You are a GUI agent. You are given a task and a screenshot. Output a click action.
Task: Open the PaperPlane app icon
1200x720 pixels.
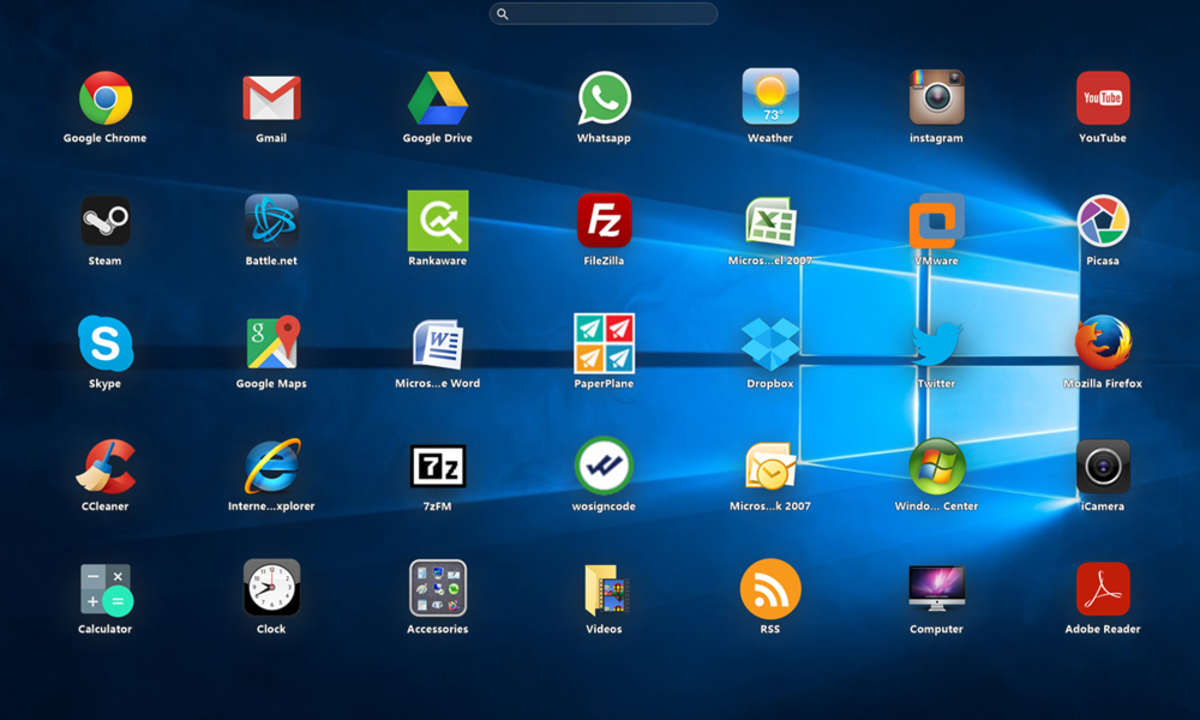604,343
